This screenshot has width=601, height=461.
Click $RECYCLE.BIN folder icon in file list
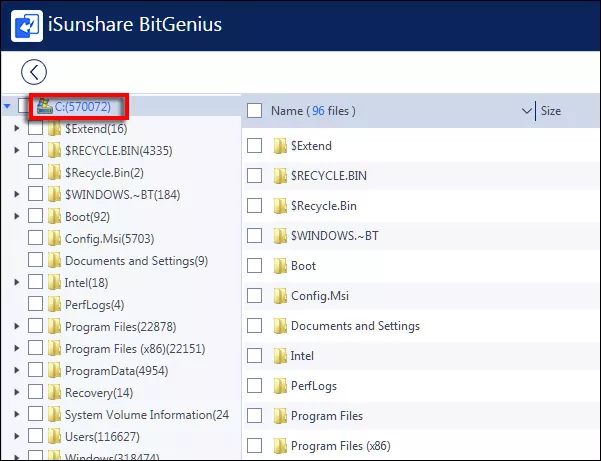280,176
